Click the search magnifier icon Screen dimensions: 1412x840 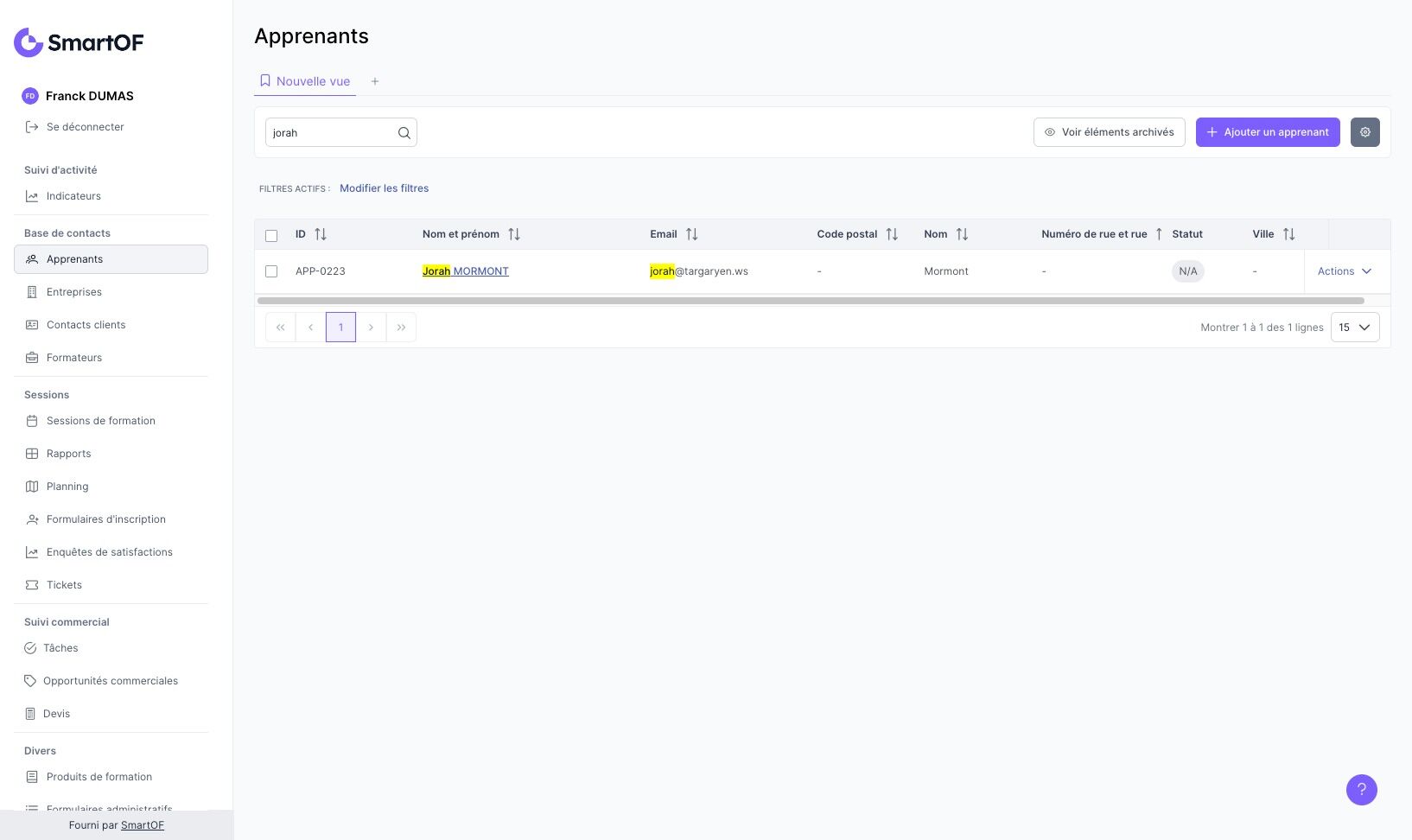tap(404, 133)
